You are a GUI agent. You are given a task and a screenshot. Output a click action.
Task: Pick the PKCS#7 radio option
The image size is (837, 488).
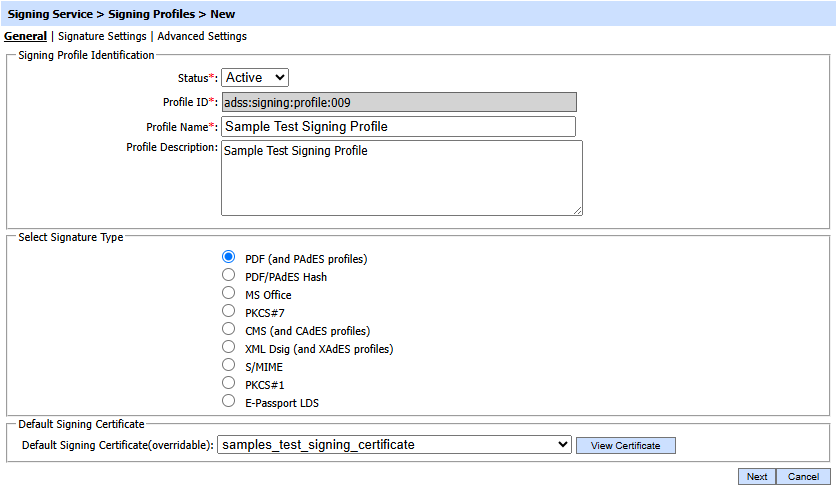[228, 311]
